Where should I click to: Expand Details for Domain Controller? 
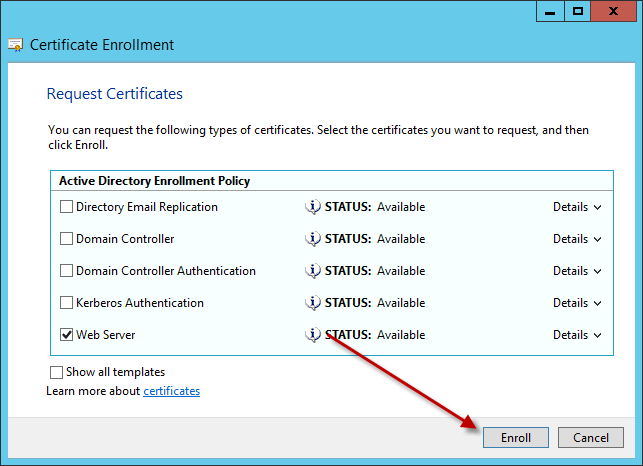[x=577, y=239]
